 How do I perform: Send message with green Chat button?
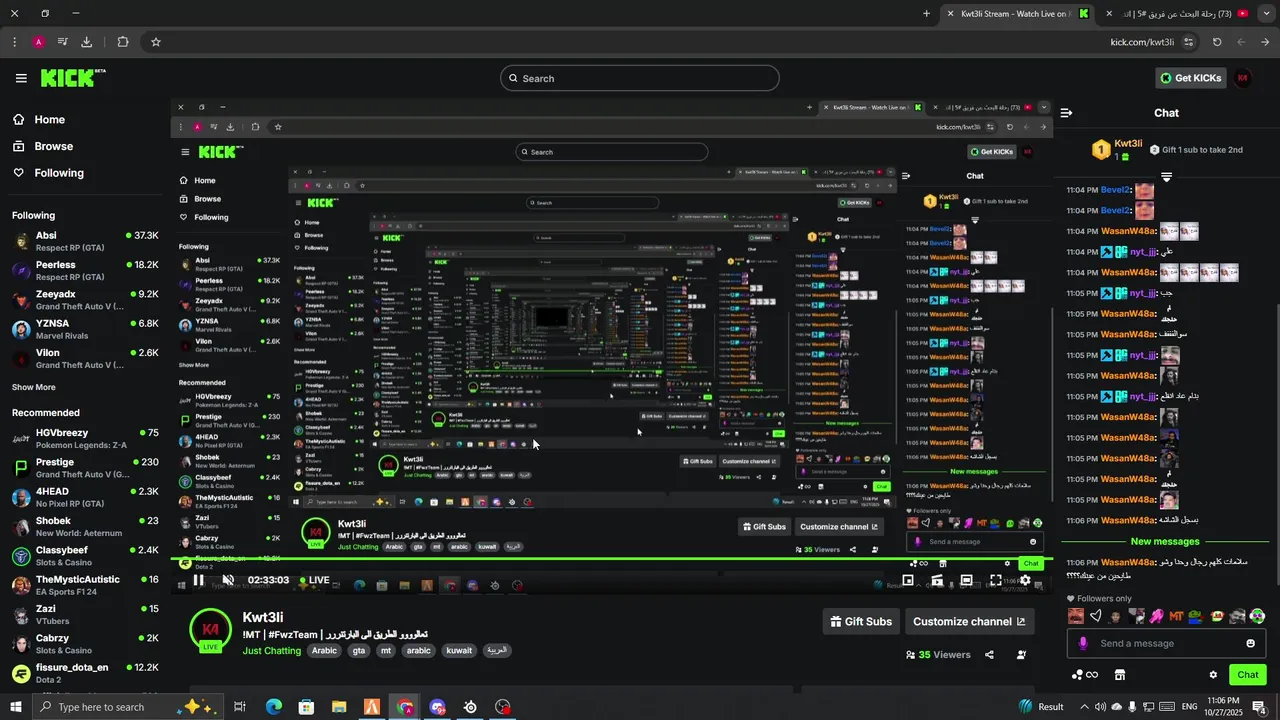pos(1248,675)
